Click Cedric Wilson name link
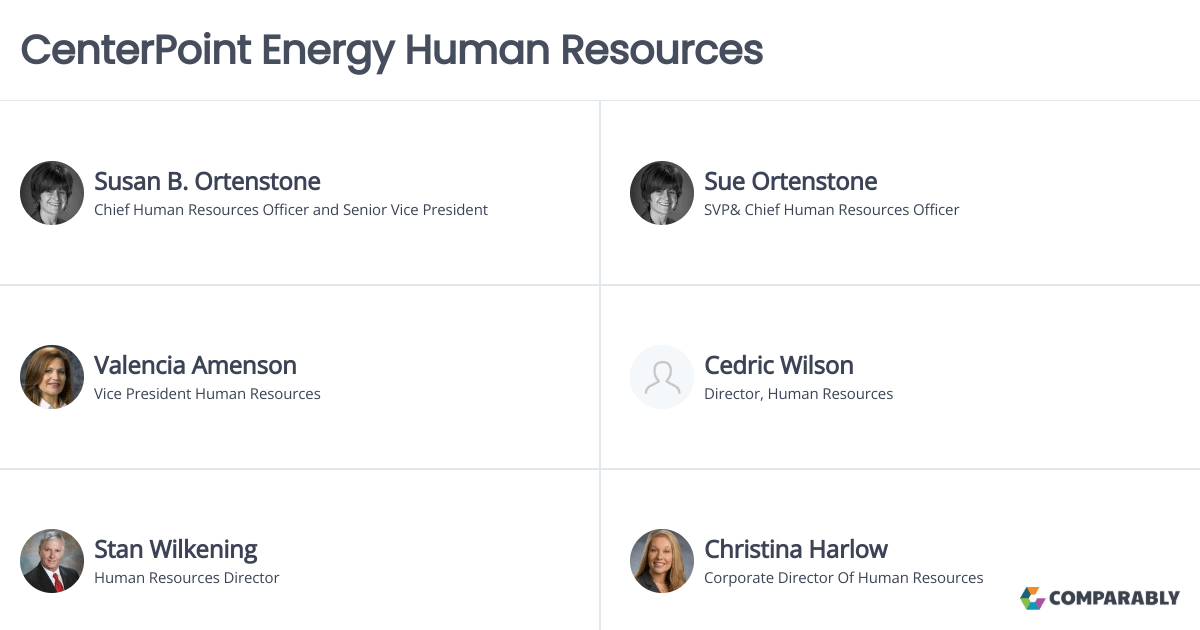 [779, 365]
